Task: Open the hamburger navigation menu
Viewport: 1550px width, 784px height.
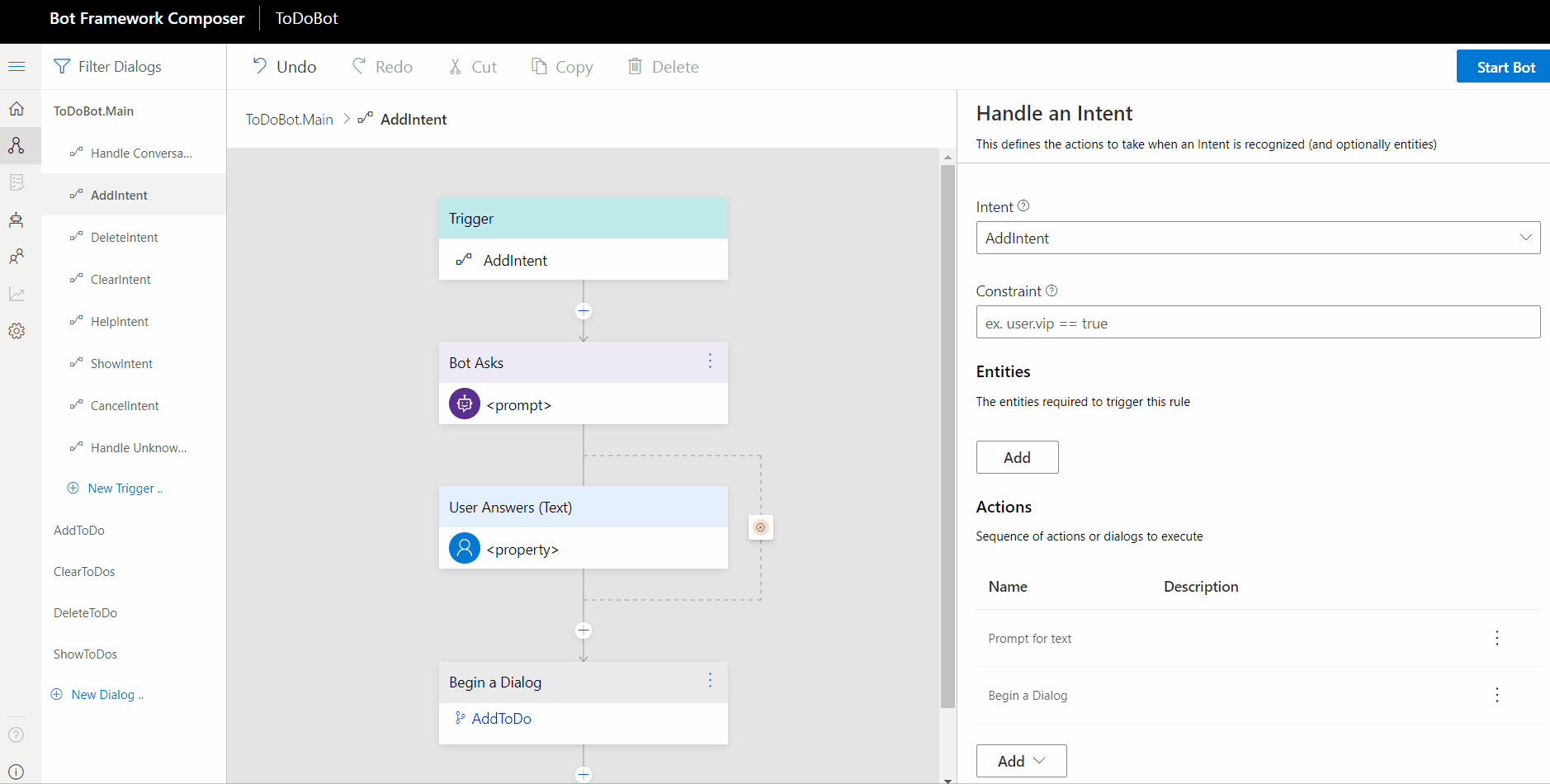Action: click(17, 66)
